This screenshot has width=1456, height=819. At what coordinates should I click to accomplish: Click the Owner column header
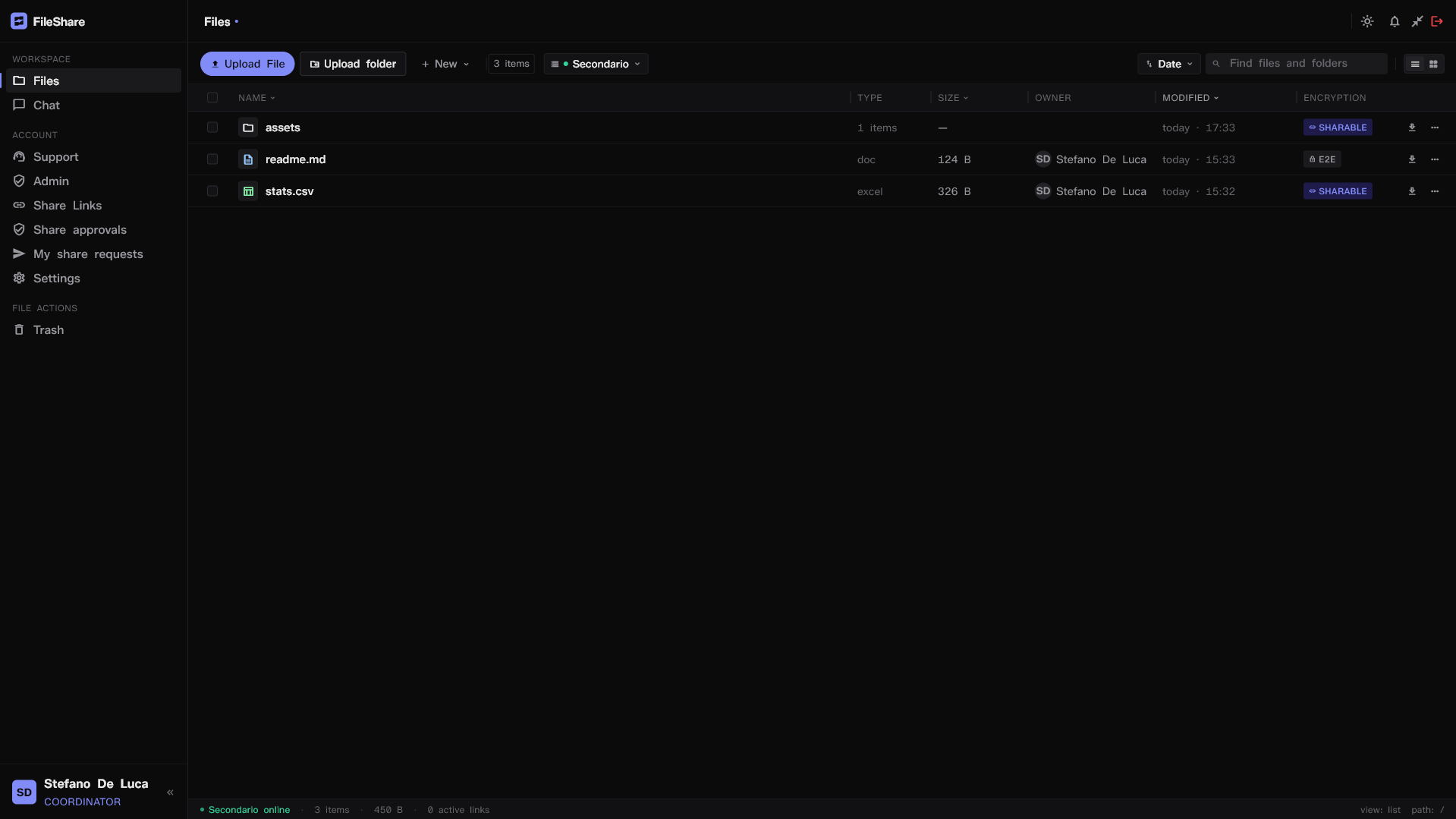1053,98
